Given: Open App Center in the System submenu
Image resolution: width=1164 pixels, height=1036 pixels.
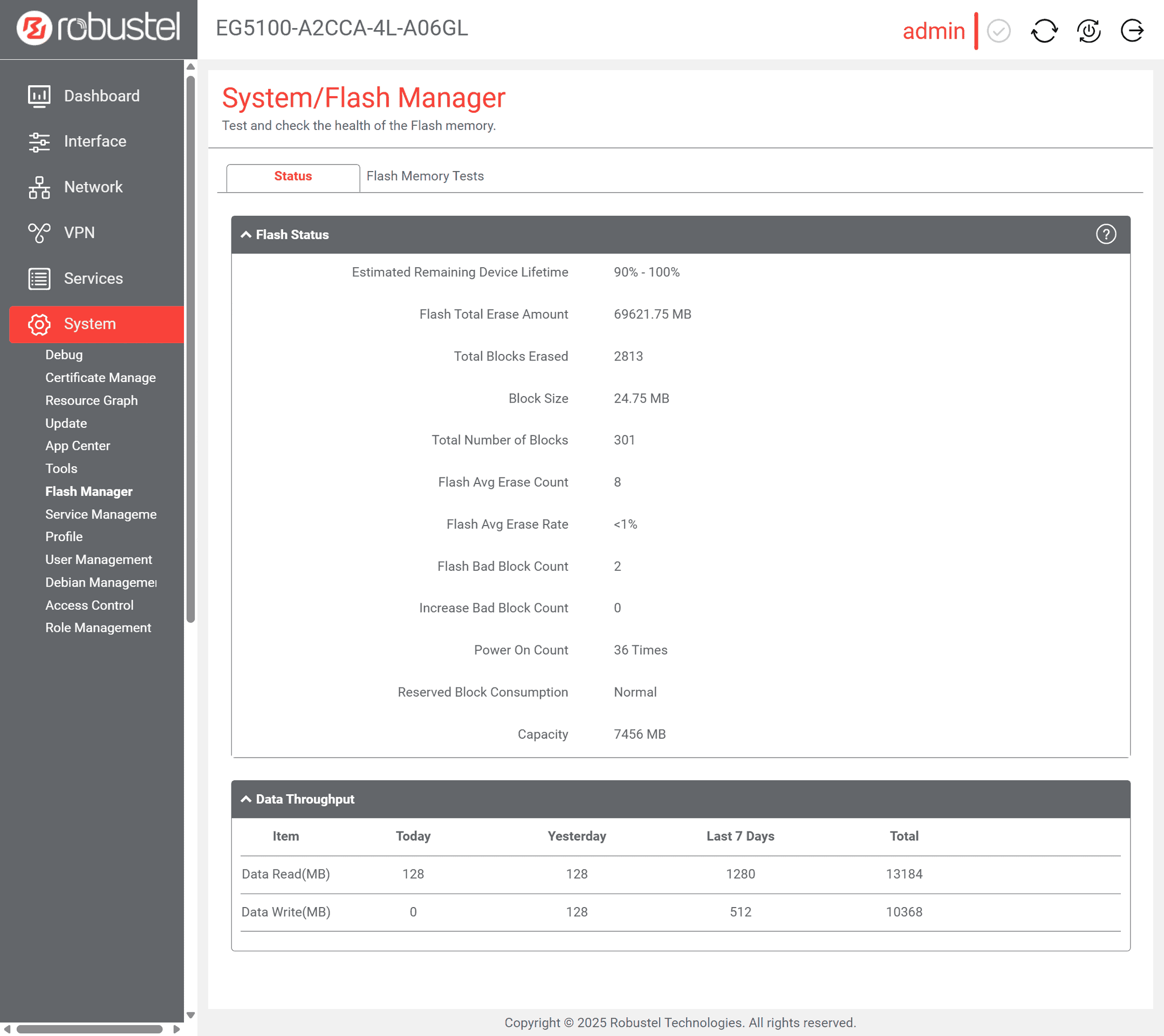Looking at the screenshot, I should click(x=78, y=446).
